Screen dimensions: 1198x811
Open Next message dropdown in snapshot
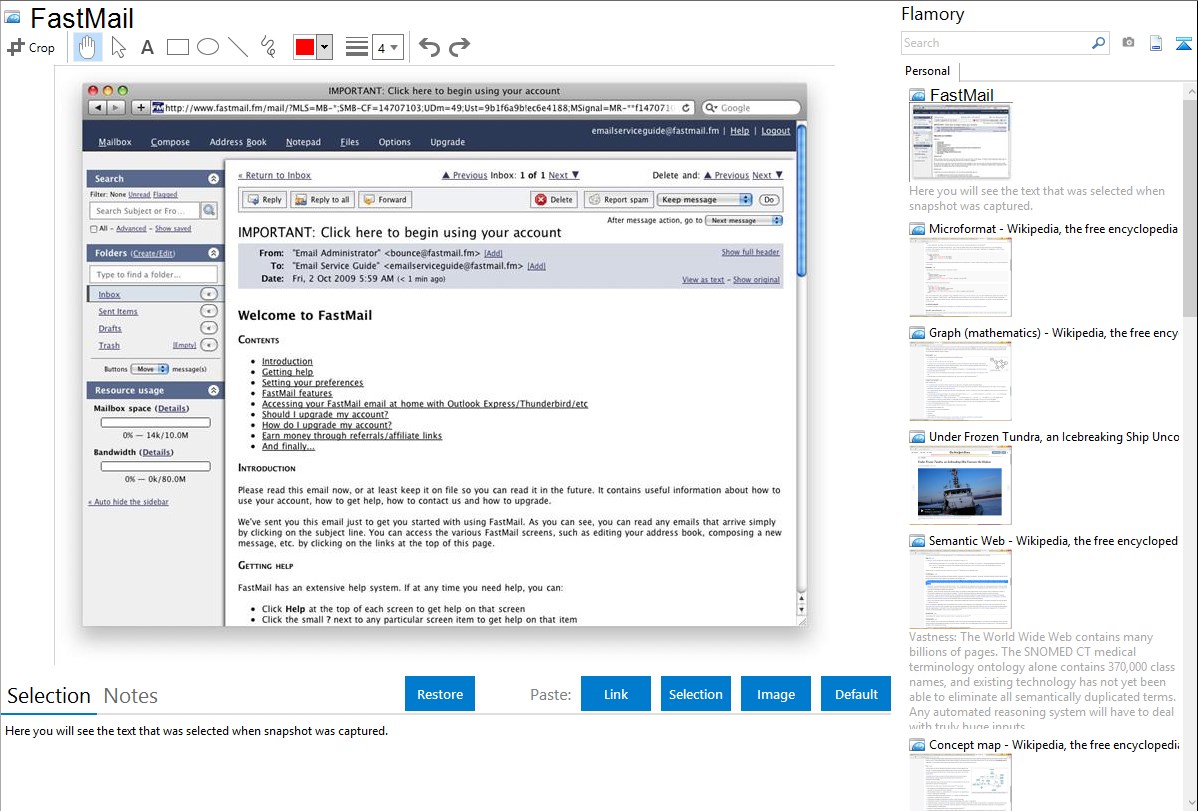click(x=743, y=220)
